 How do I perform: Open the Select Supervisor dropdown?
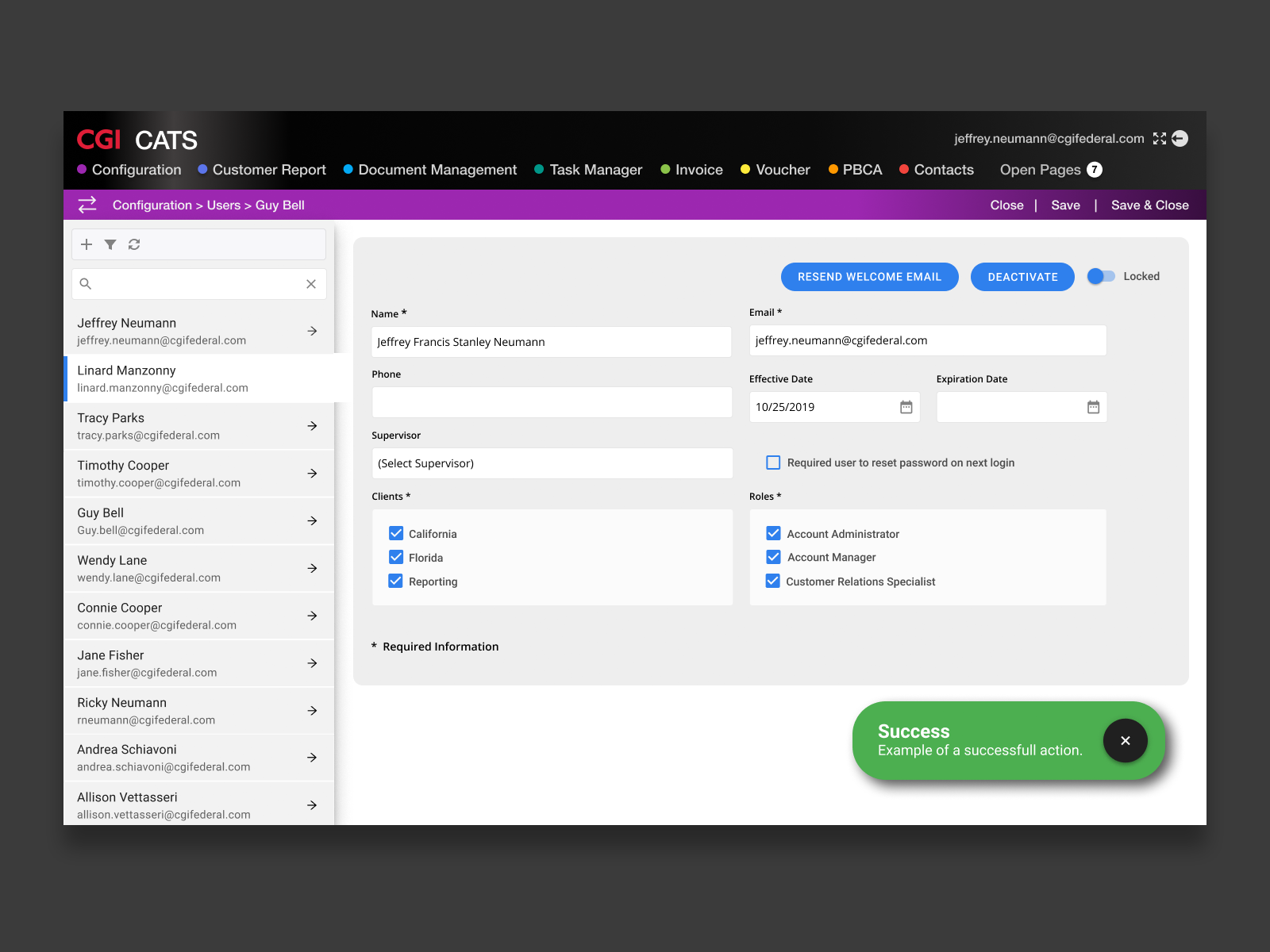click(552, 463)
